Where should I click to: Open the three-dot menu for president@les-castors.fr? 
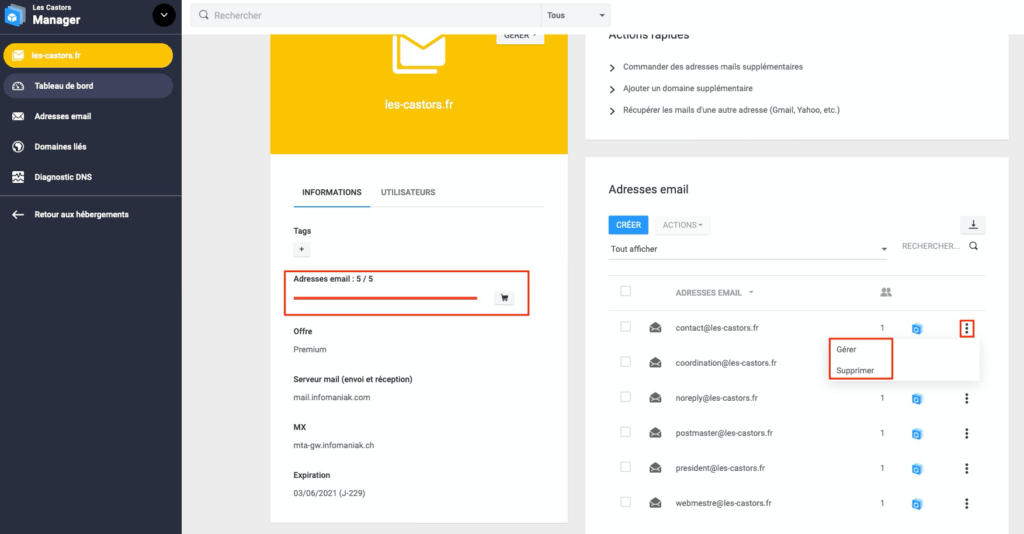point(967,469)
